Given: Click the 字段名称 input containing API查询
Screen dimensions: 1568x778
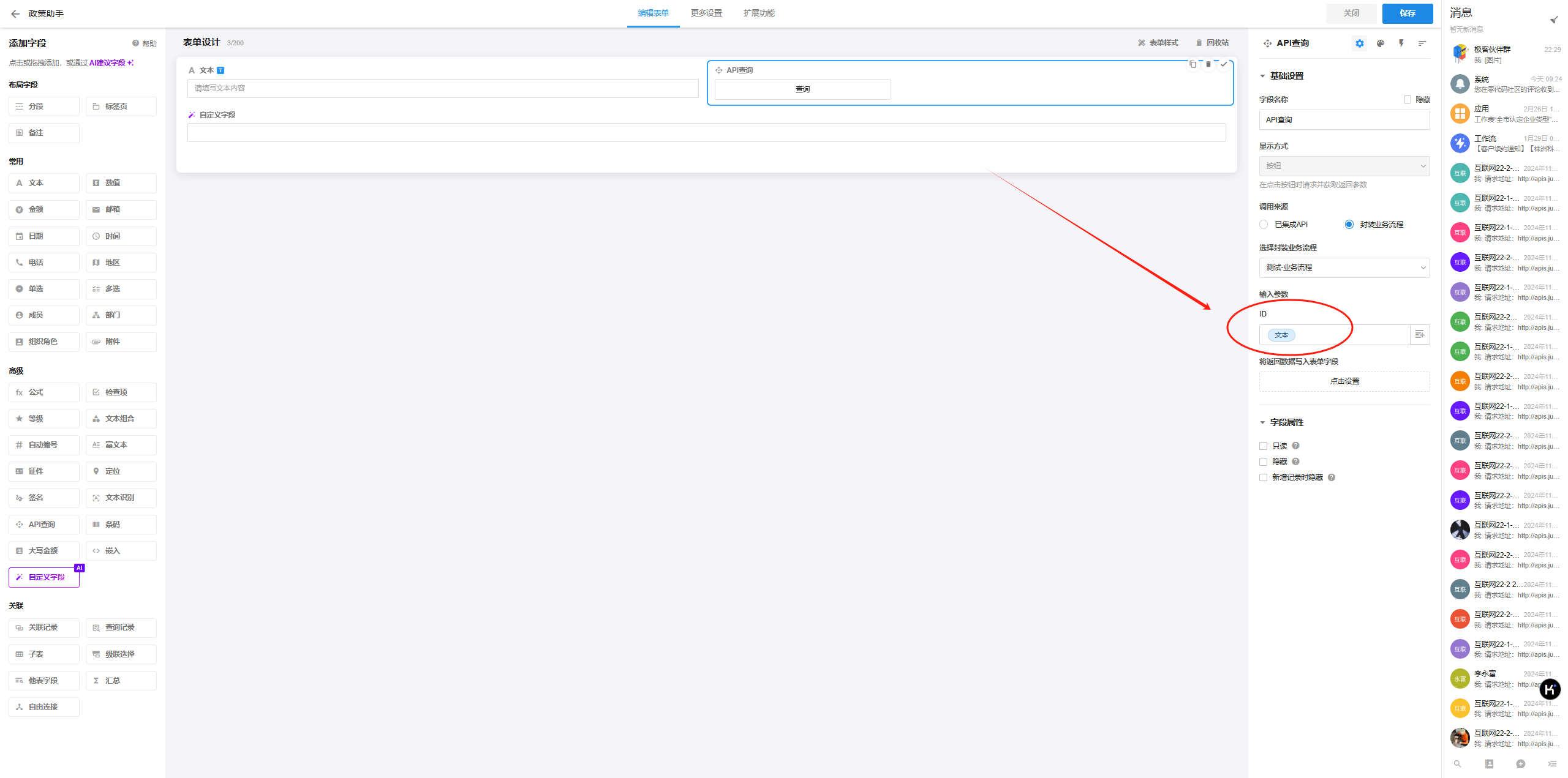Looking at the screenshot, I should [1344, 120].
